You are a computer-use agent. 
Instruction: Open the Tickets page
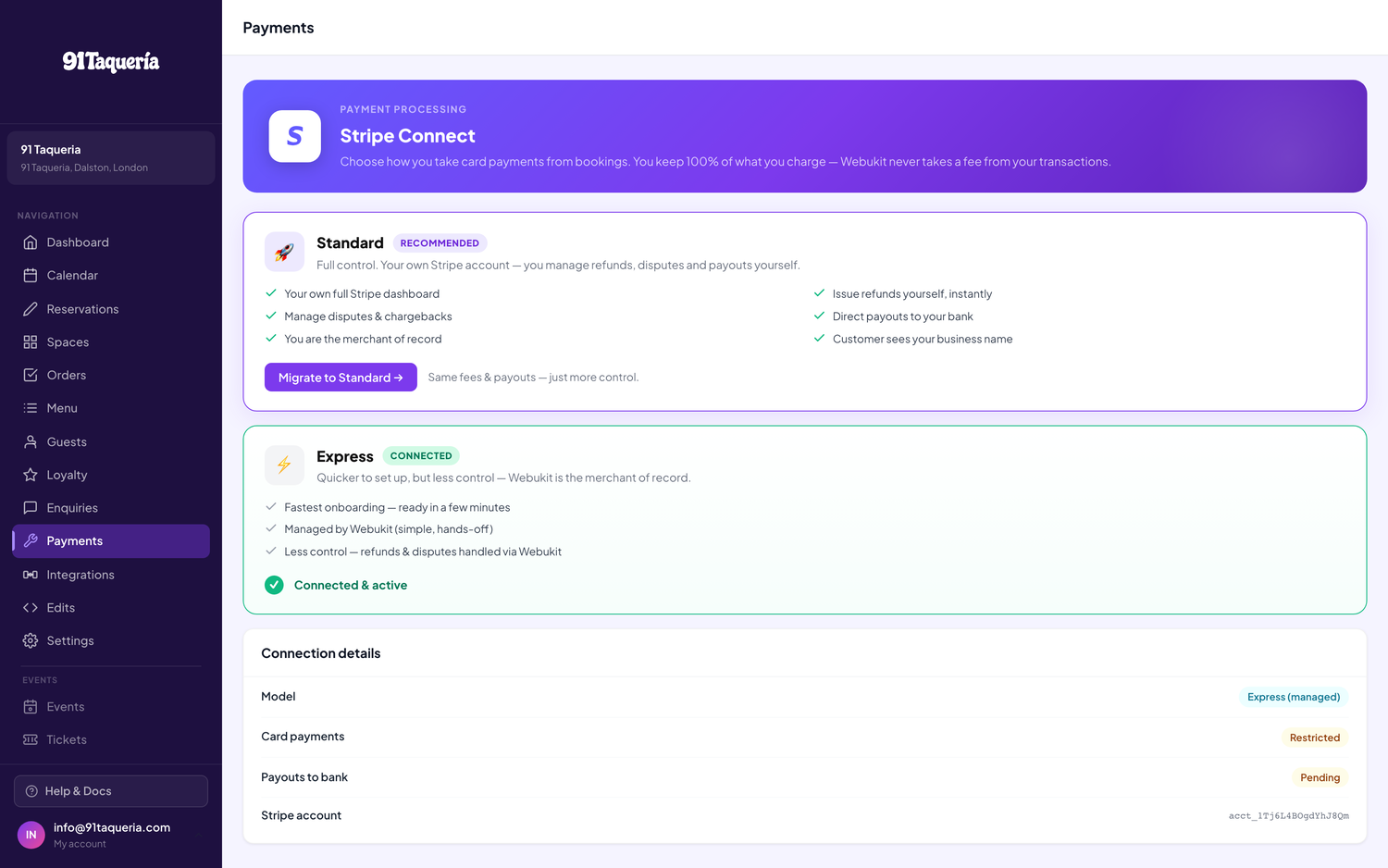click(111, 740)
